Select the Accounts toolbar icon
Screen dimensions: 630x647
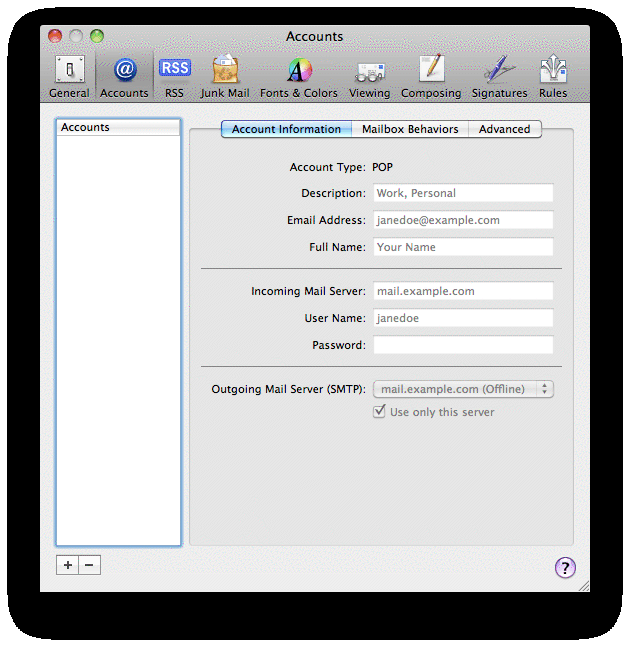124,76
